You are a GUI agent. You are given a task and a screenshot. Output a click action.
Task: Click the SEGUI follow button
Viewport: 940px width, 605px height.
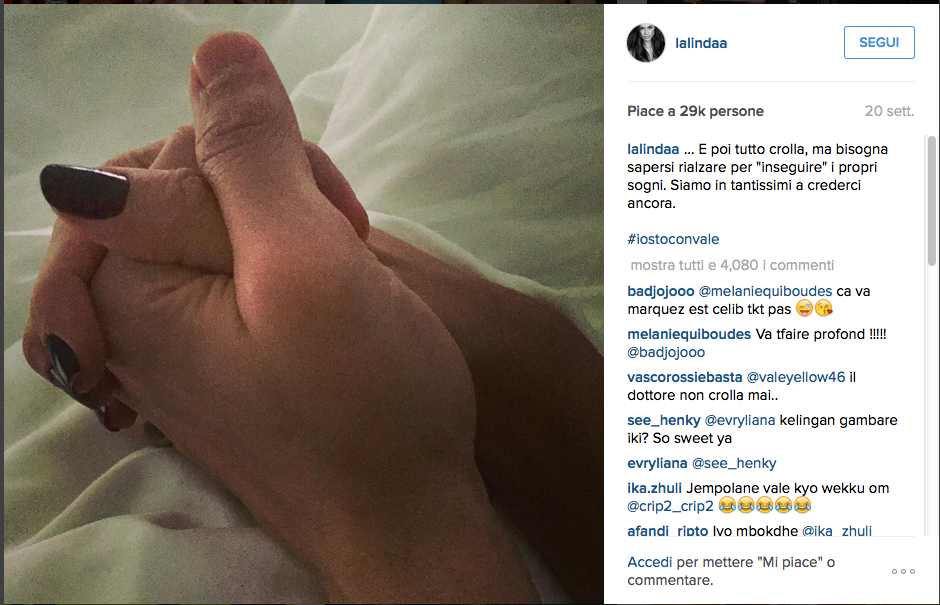(879, 43)
